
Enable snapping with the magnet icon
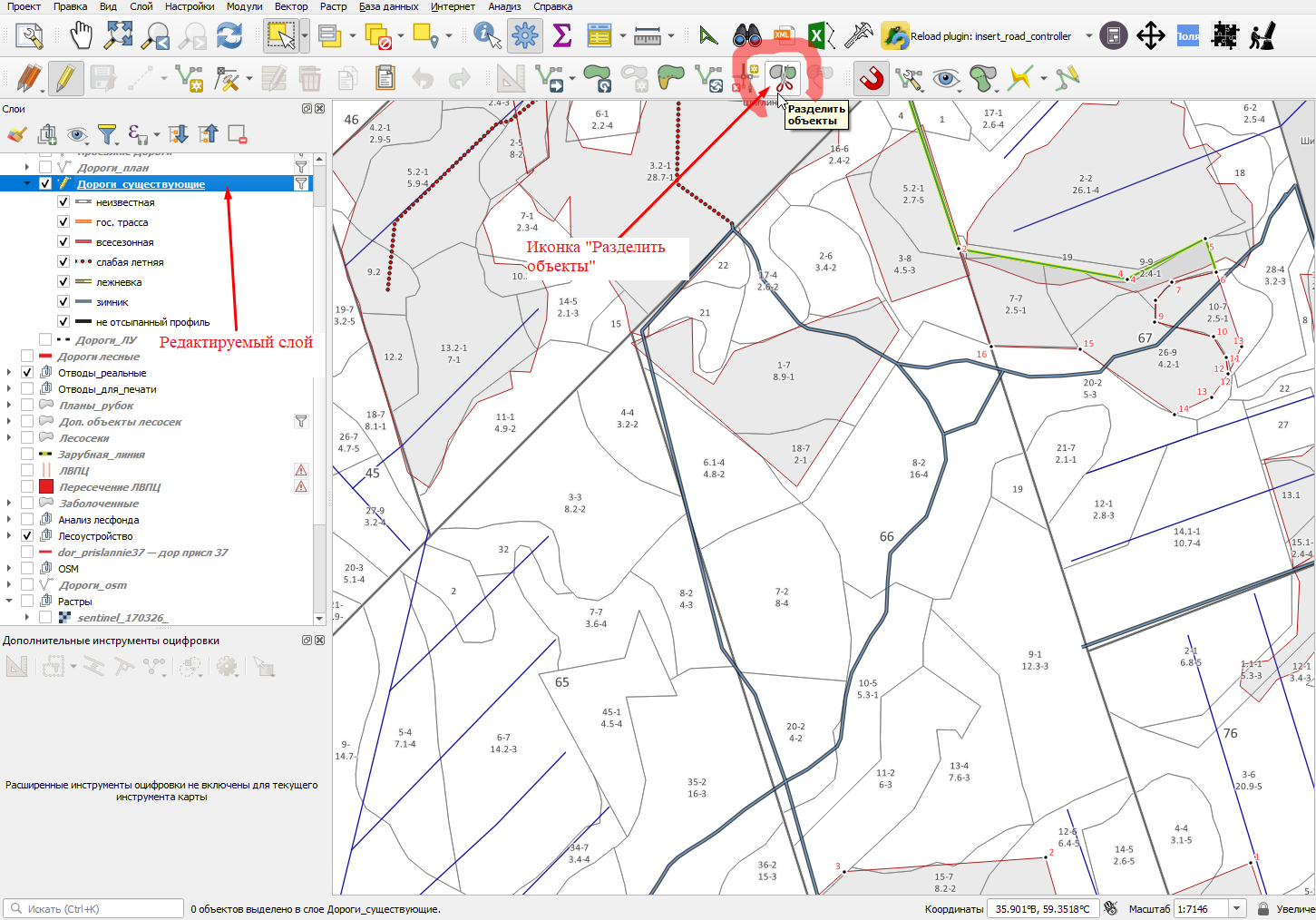(x=872, y=78)
